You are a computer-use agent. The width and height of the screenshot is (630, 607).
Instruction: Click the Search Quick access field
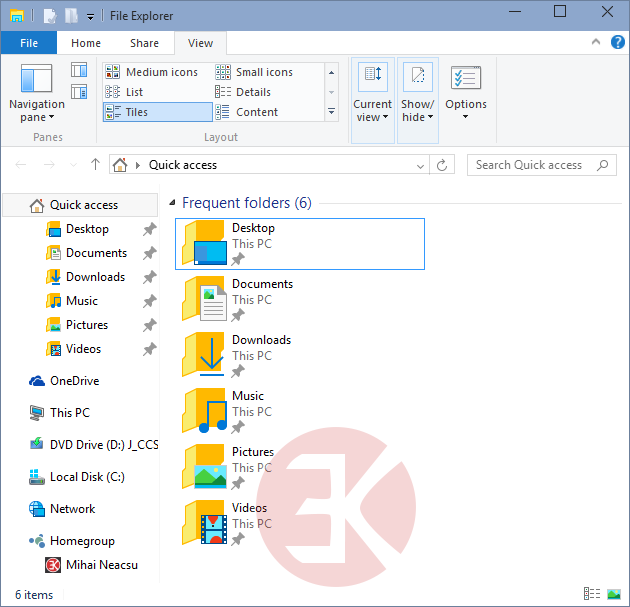(x=542, y=165)
